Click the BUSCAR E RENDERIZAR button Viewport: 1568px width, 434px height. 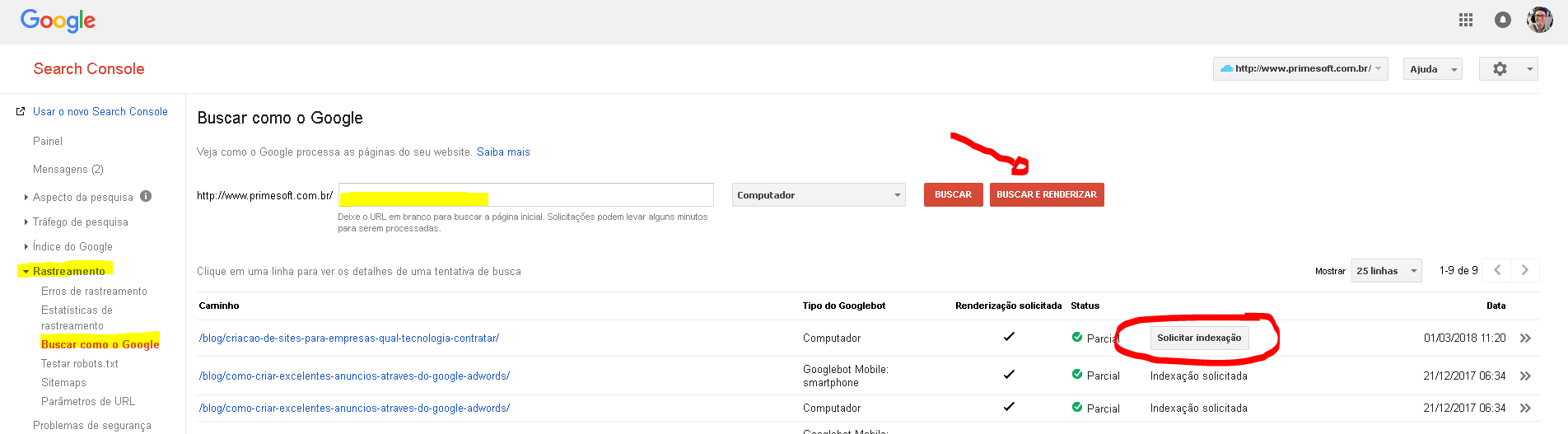click(1047, 194)
